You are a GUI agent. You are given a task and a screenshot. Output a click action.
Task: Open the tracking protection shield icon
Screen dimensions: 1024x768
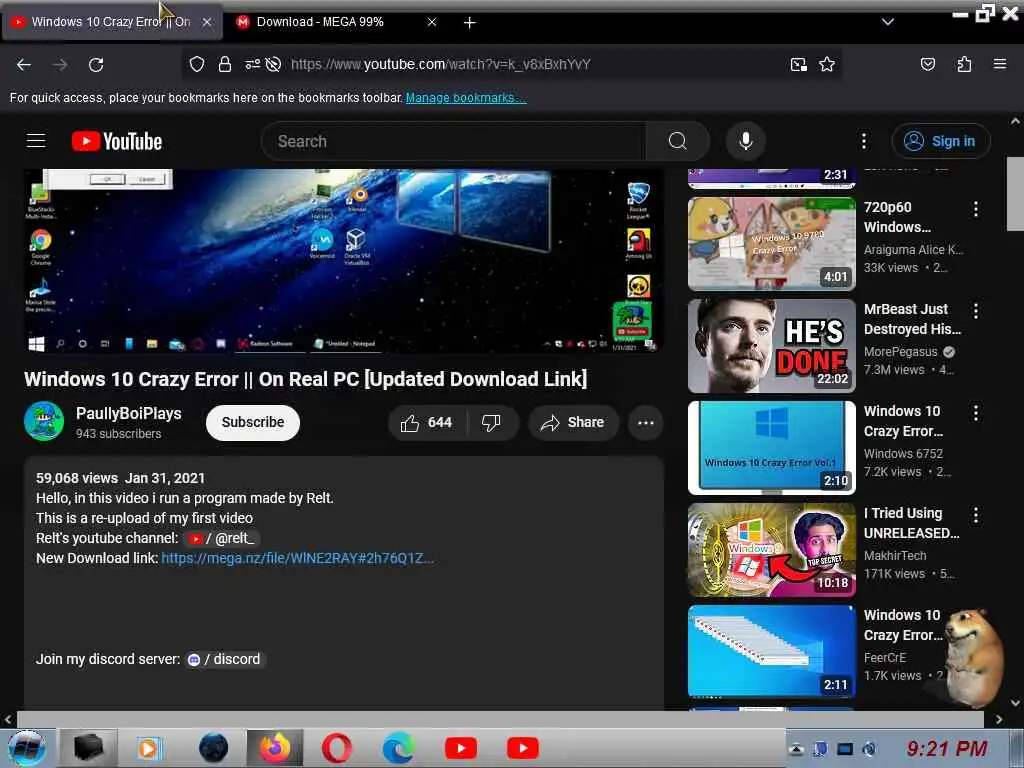tap(197, 64)
